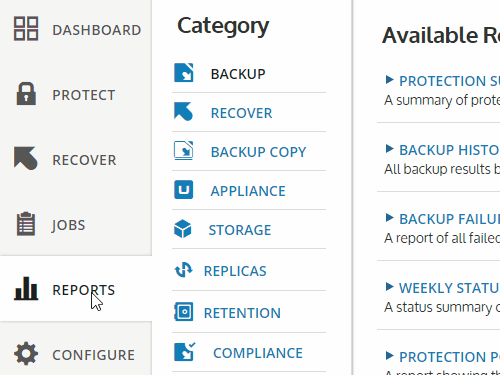Screen dimensions: 500x375
Task: Click the Retention vault icon
Action: pos(183,312)
